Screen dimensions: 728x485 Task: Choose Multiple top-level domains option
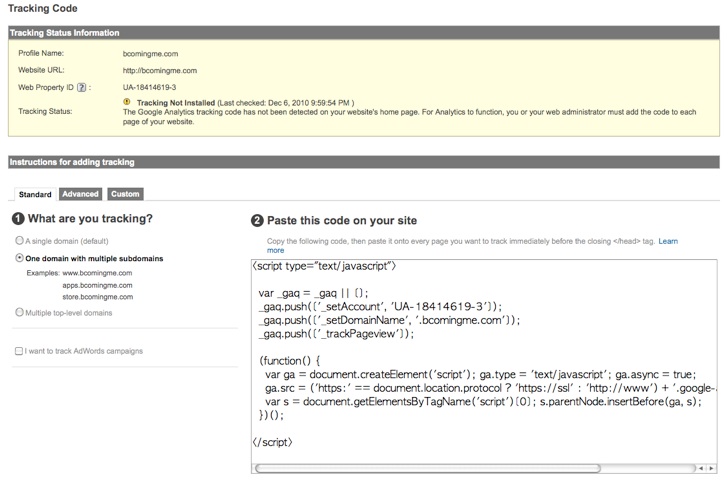[20, 312]
